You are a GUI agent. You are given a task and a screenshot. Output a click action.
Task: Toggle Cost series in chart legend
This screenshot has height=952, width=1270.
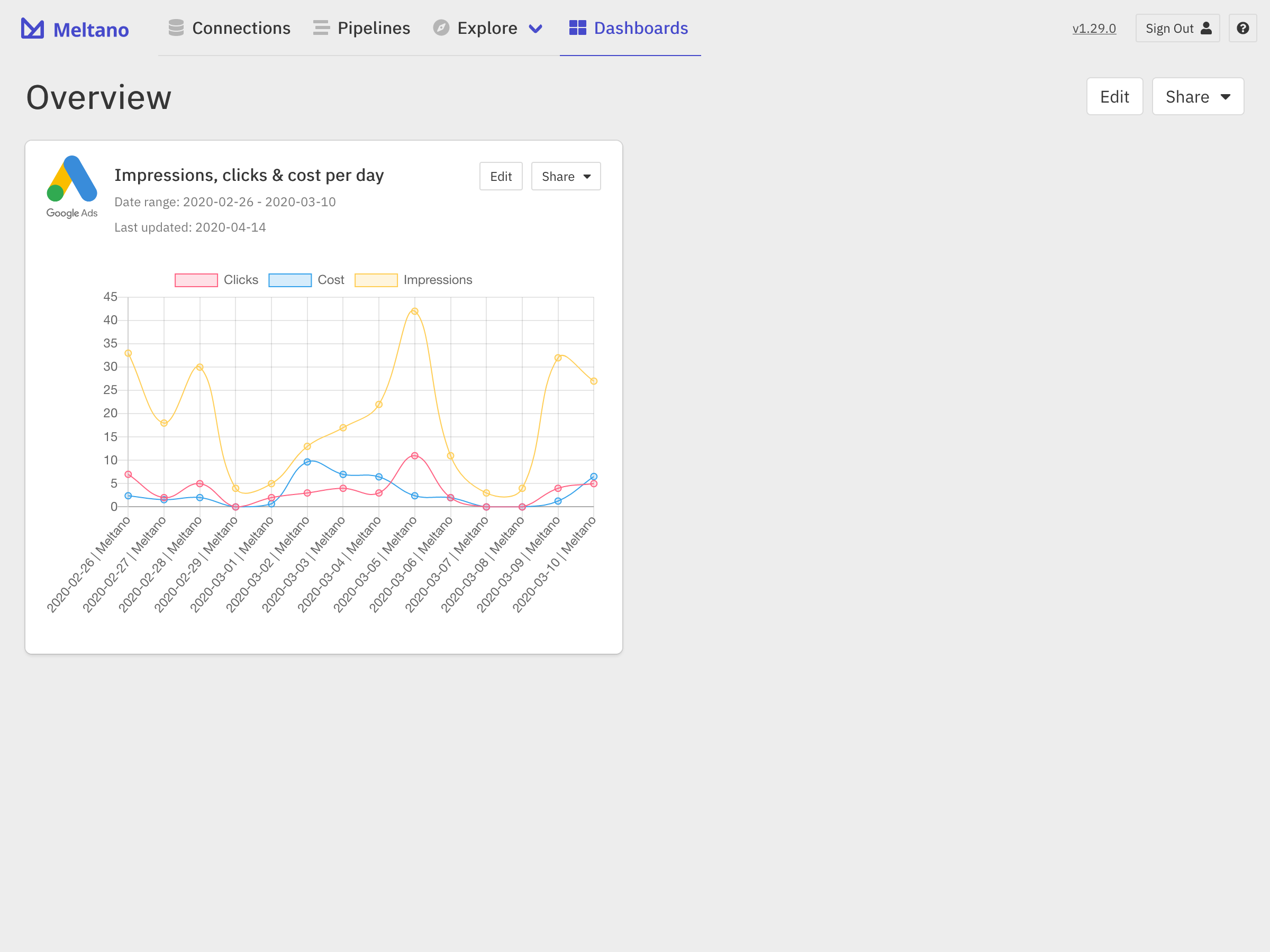[x=331, y=280]
